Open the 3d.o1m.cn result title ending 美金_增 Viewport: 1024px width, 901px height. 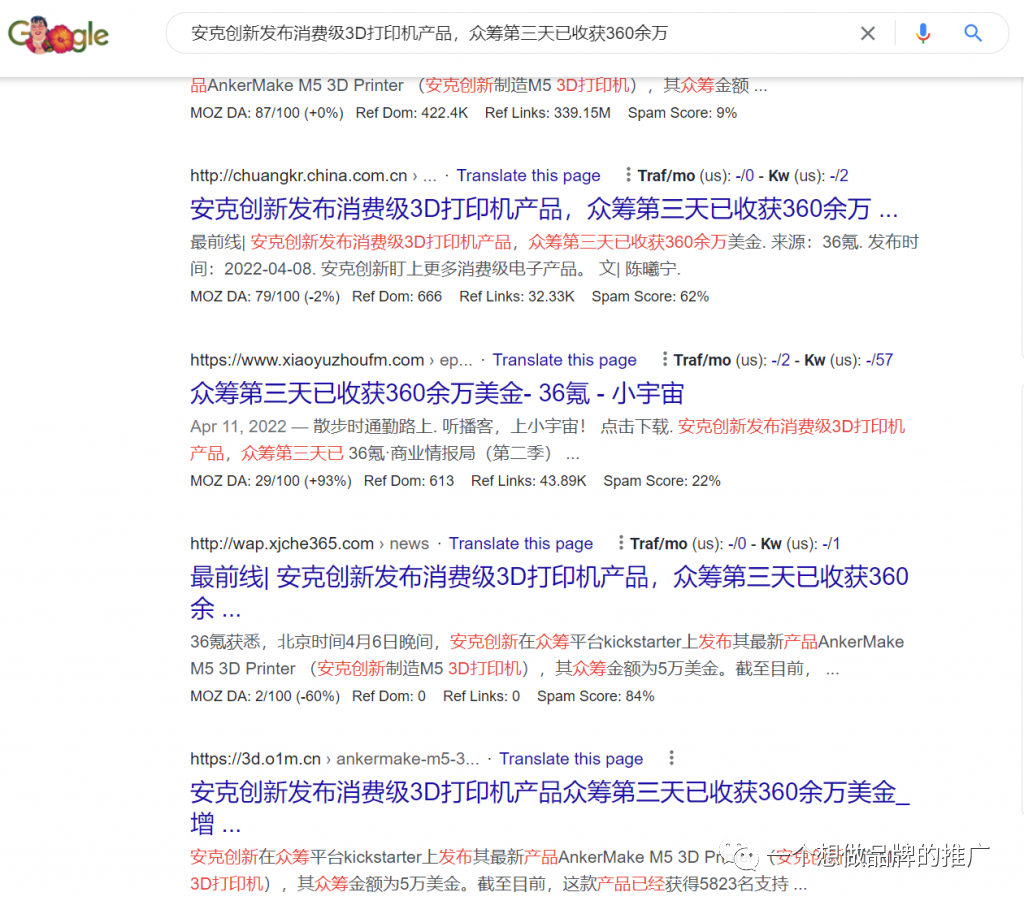point(549,808)
